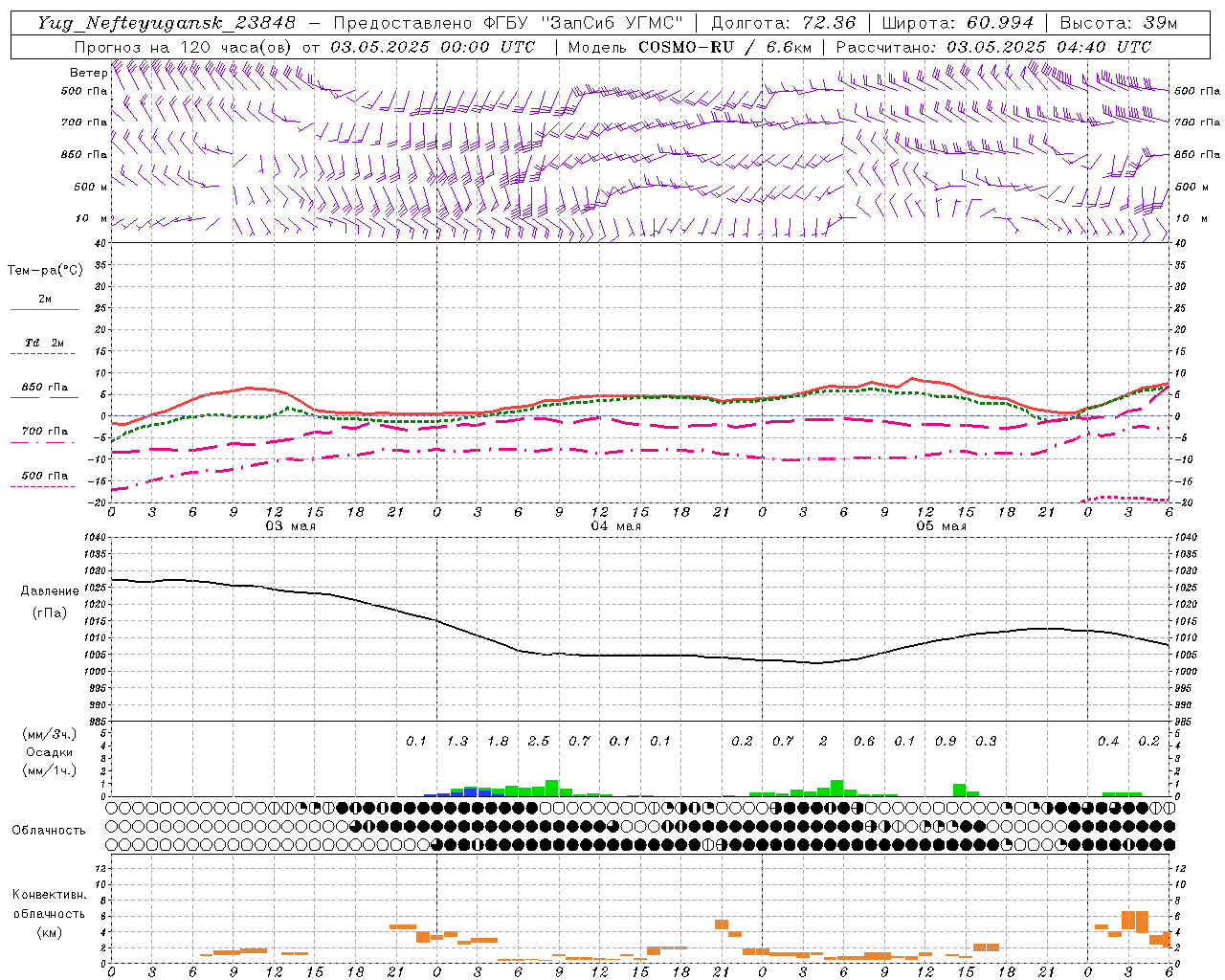Click the forecast text Прогноз на 120 часа(ов)
The height and width of the screenshot is (980, 1225).
click(185, 47)
